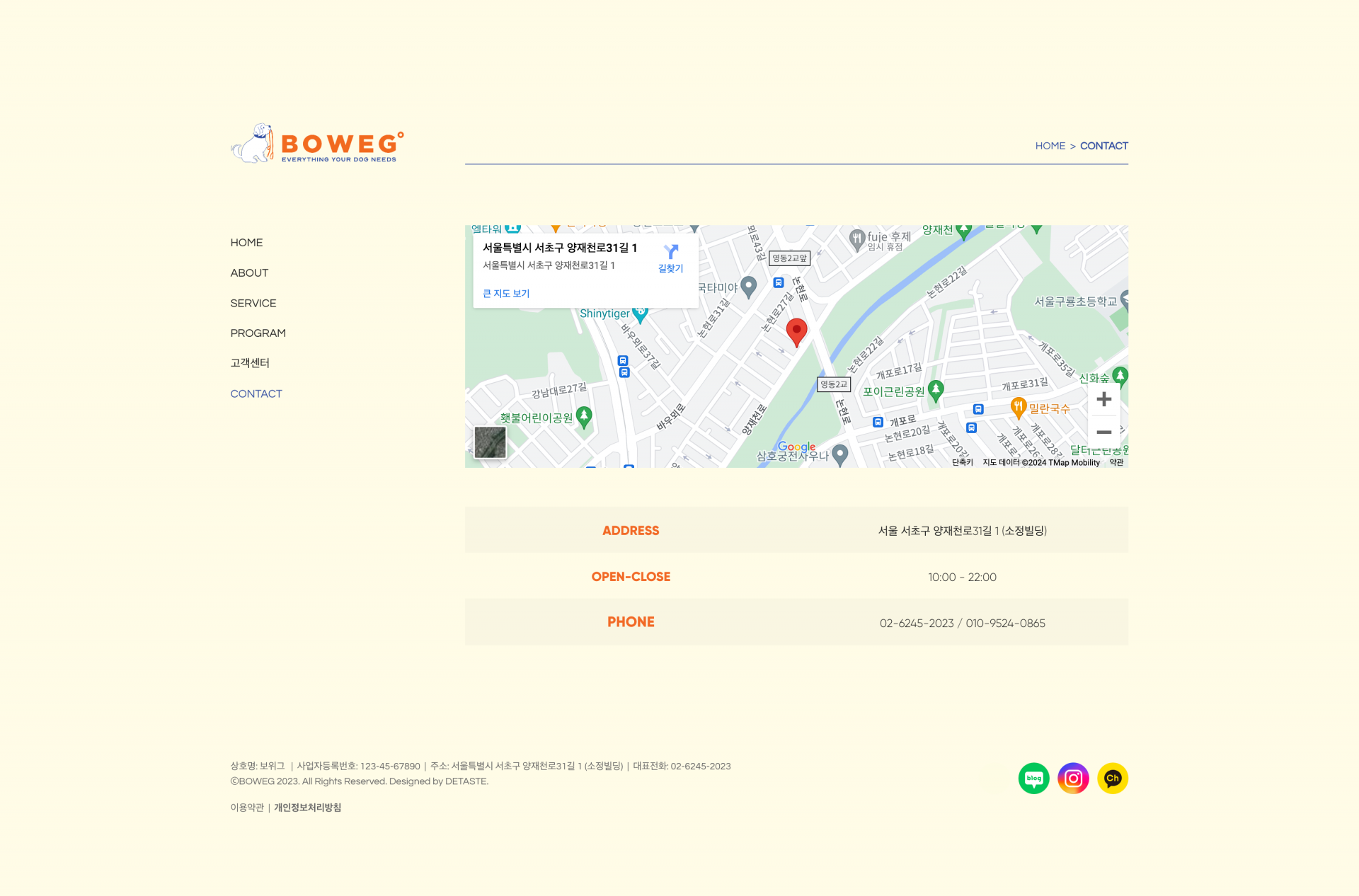Screen dimensions: 1359x896
Task: Open the KakaoTalk channel icon
Action: pos(1113,779)
